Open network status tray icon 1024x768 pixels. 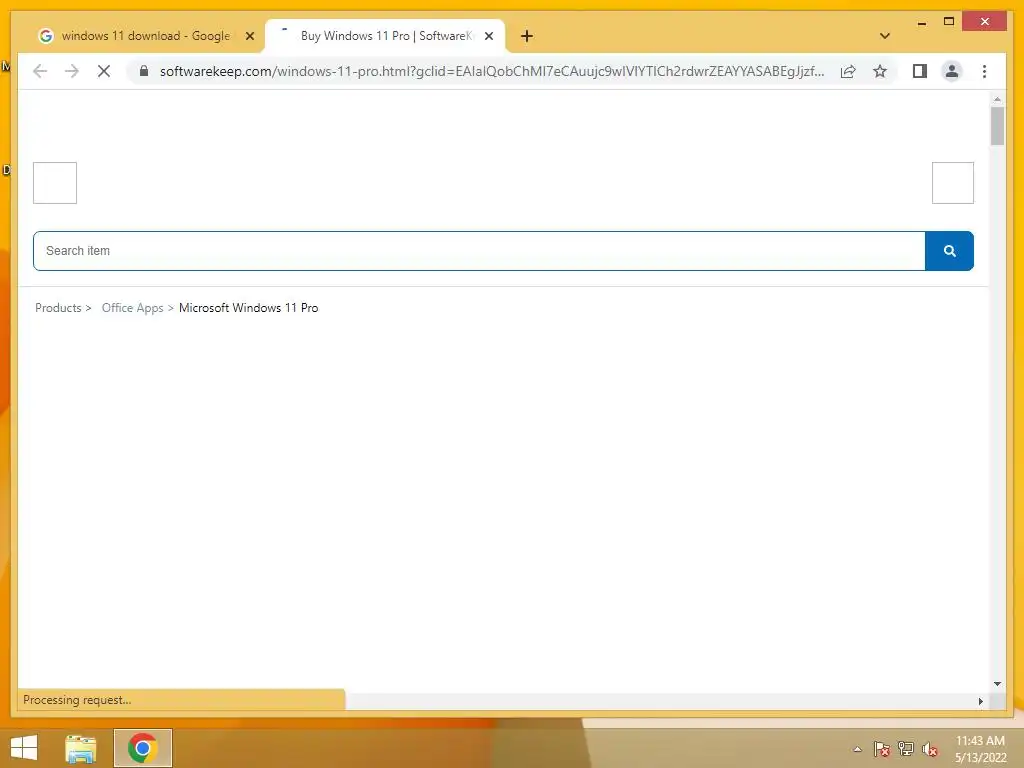pos(906,749)
